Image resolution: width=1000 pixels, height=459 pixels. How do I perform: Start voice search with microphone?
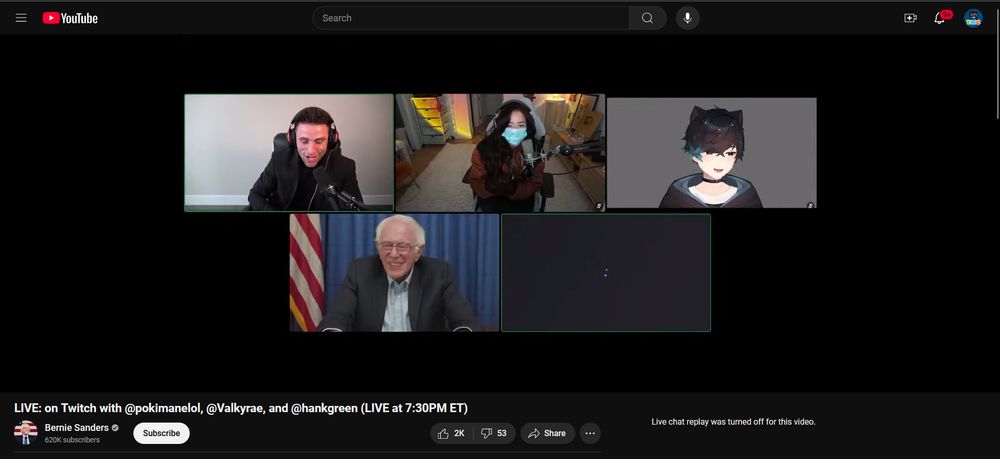point(688,18)
